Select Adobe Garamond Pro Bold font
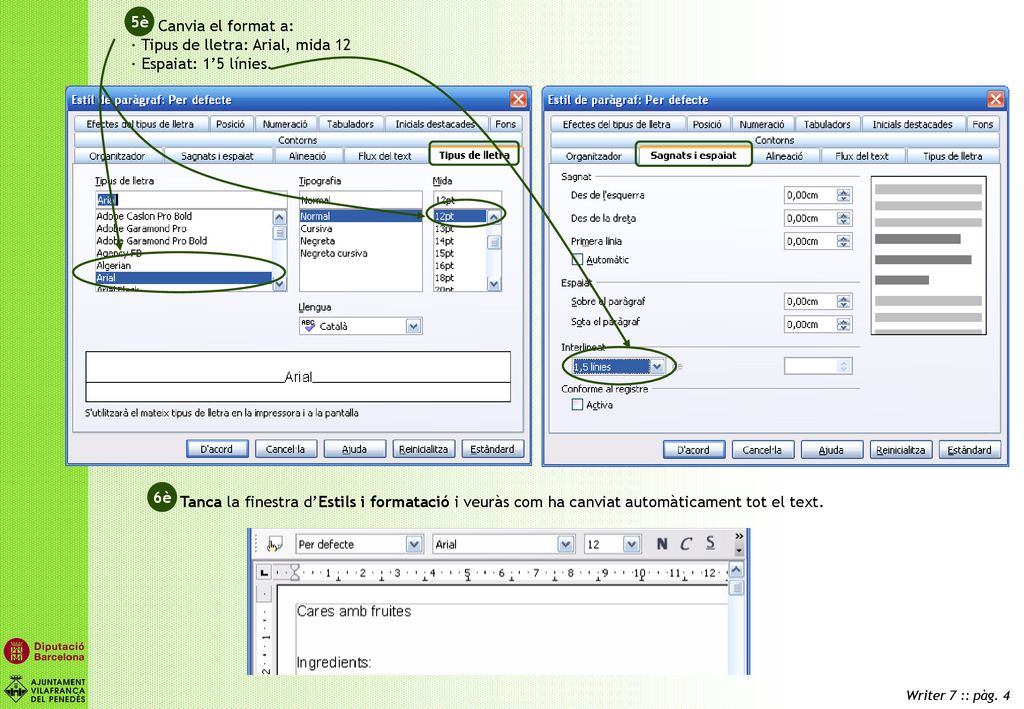 (x=183, y=241)
